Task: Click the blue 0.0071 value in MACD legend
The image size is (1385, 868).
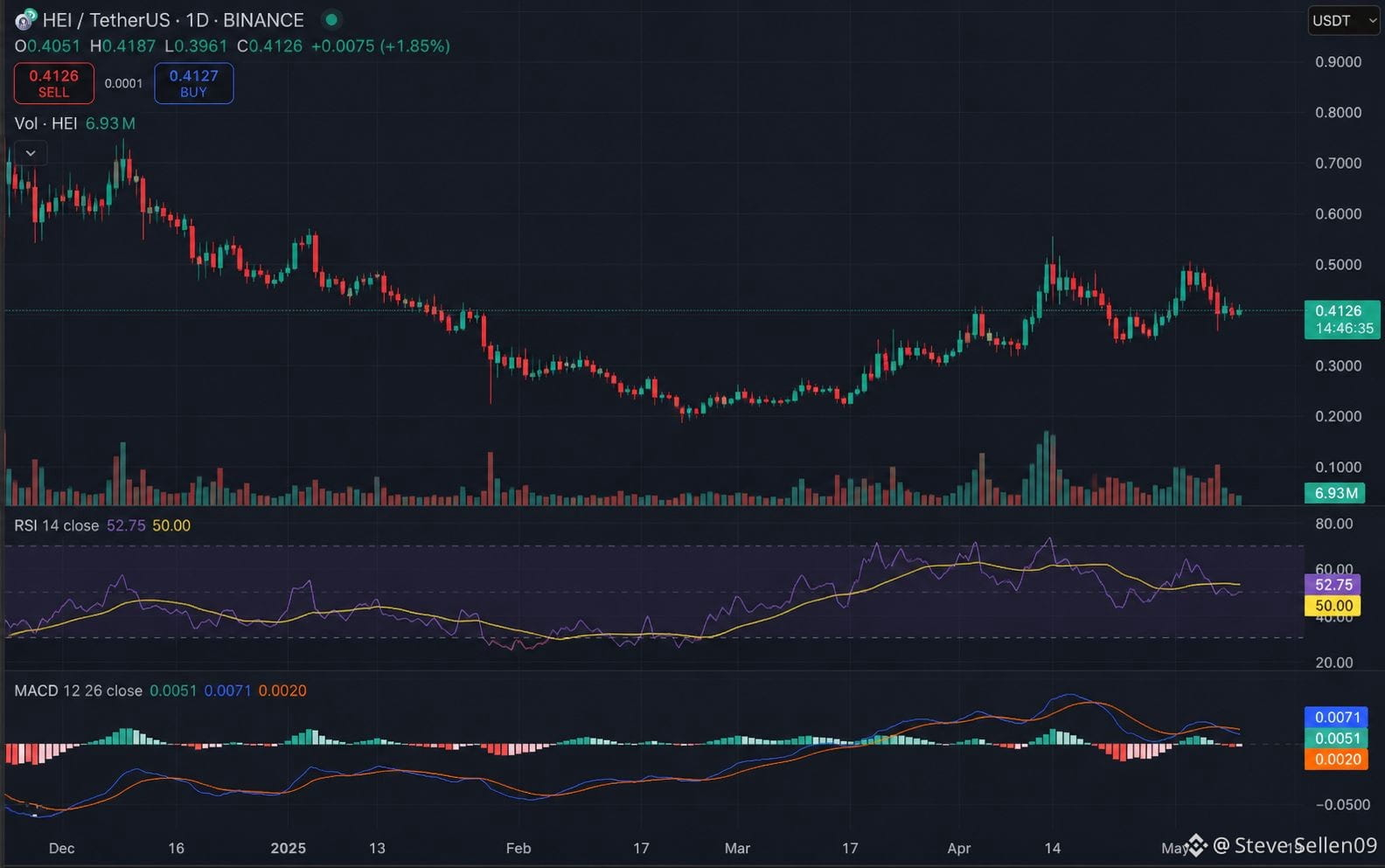Action: pos(227,691)
